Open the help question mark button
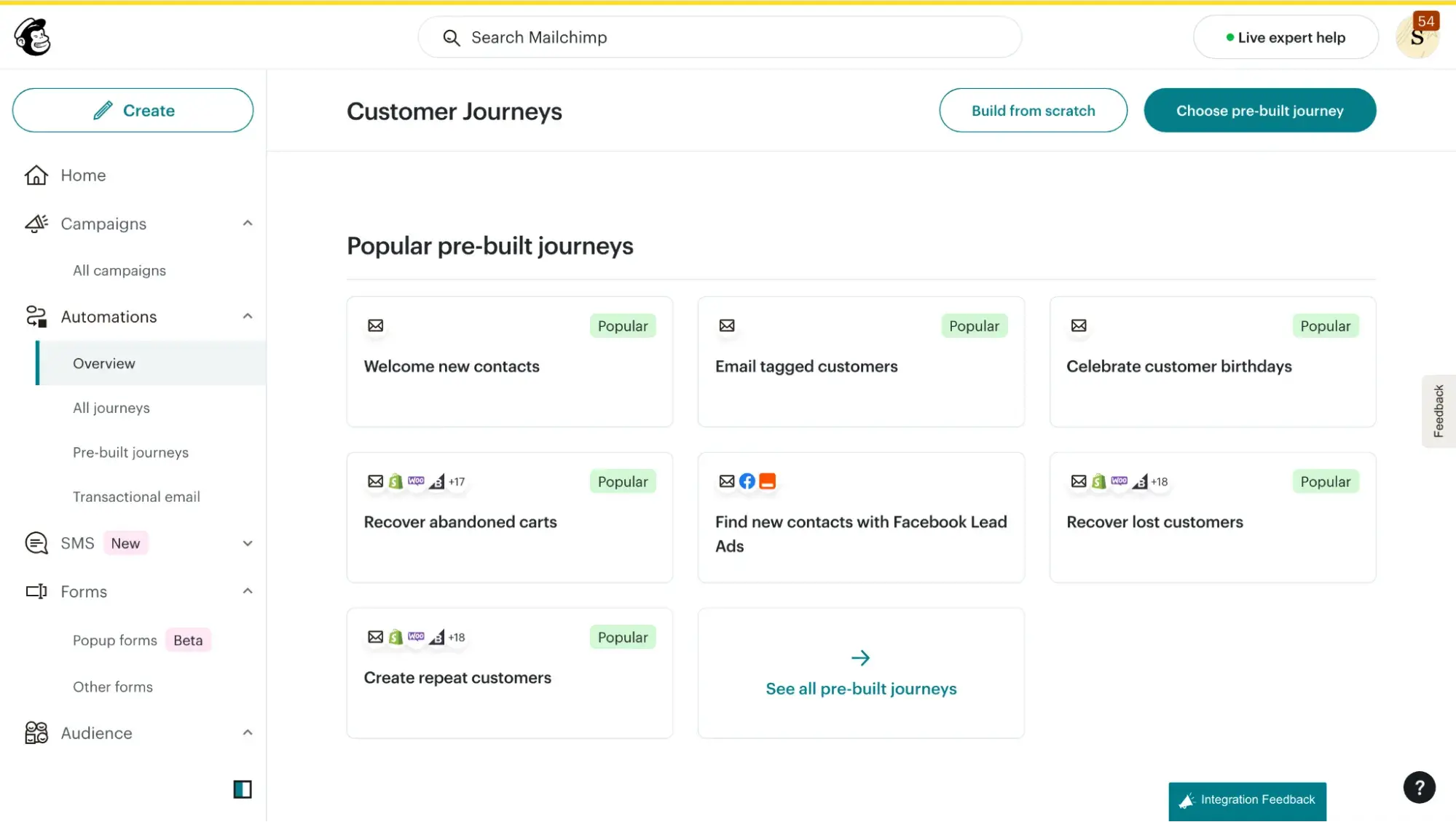 point(1419,787)
